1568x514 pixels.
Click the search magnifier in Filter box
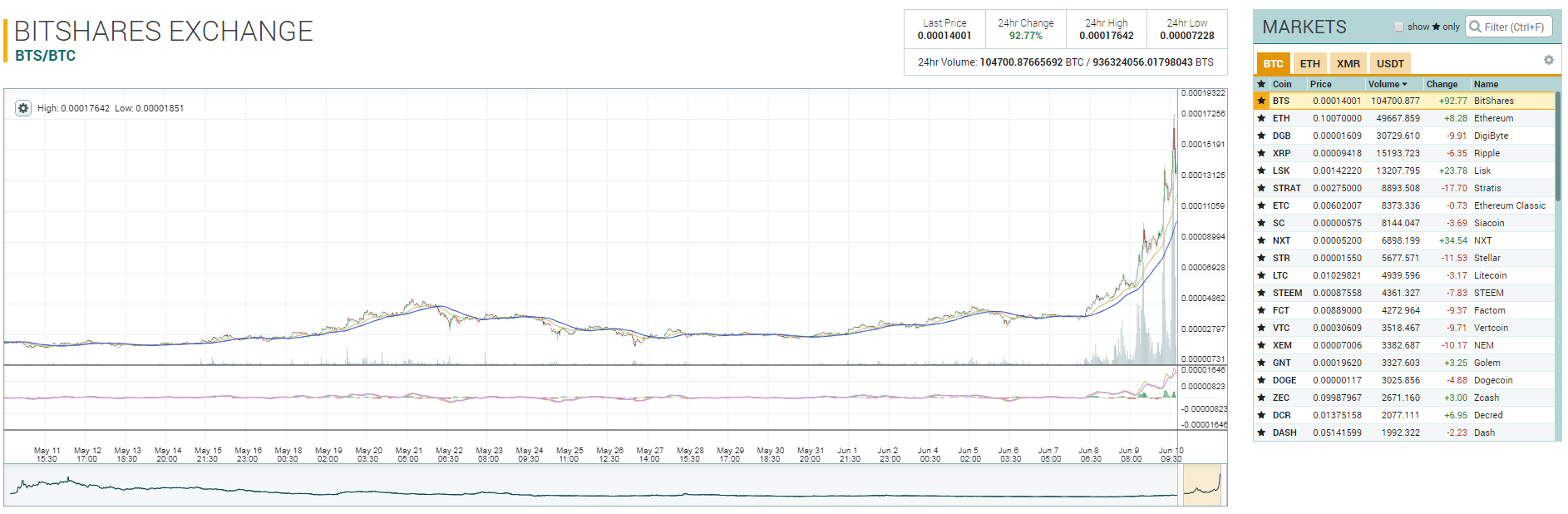pos(1476,27)
